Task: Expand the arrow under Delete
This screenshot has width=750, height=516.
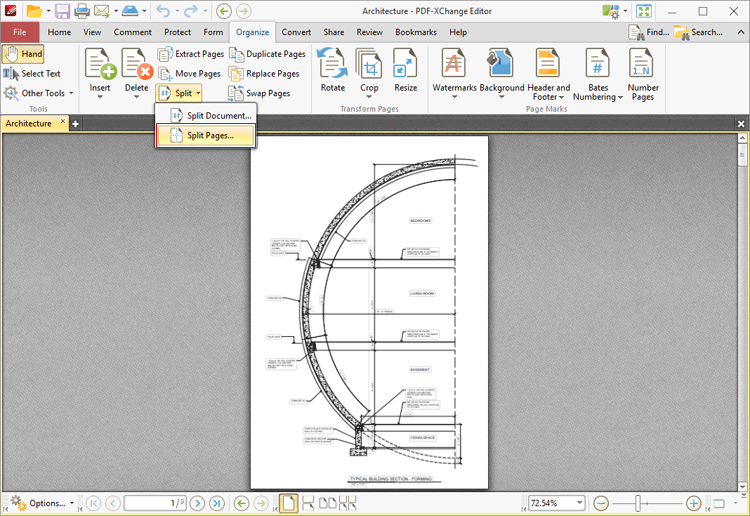Action: [x=136, y=97]
